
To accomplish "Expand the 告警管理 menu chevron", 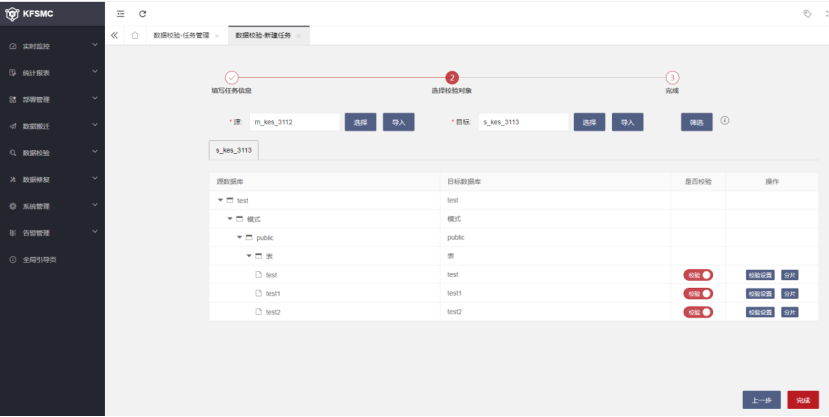I will (x=95, y=232).
